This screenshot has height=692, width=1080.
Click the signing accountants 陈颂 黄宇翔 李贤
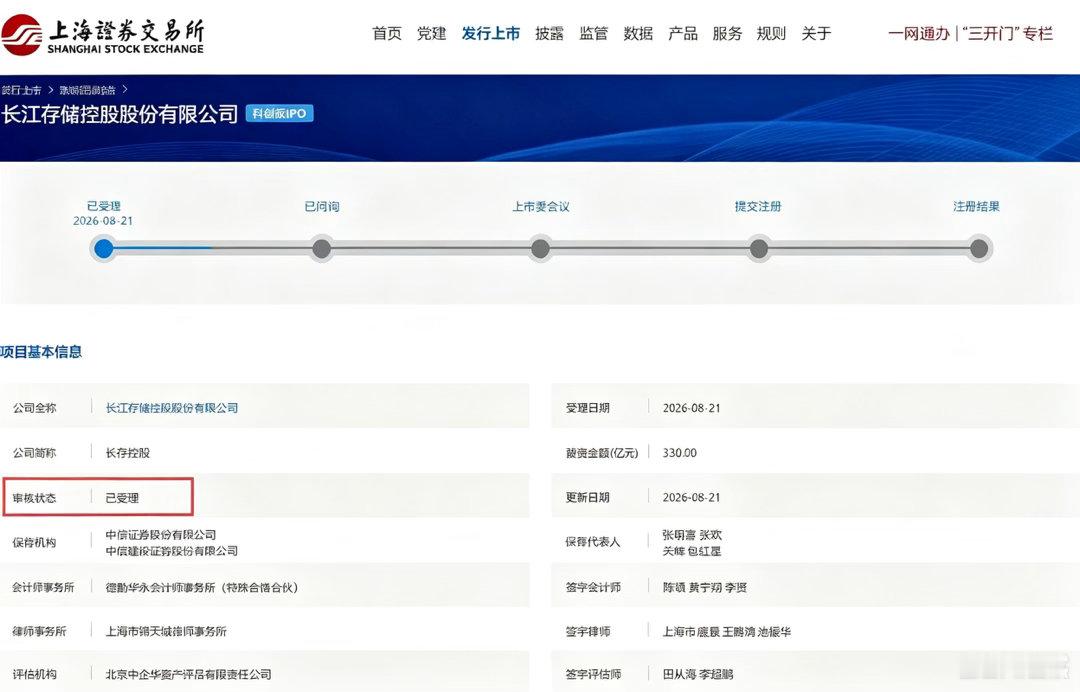(x=705, y=587)
